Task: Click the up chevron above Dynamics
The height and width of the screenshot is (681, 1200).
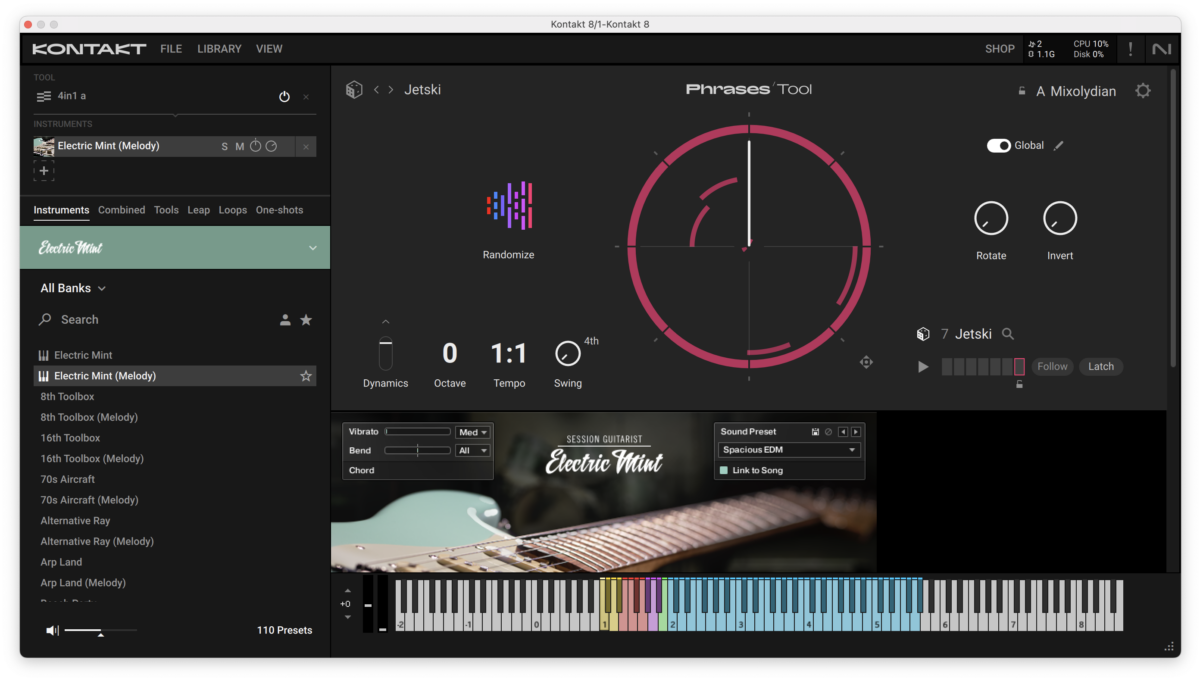Action: click(386, 322)
